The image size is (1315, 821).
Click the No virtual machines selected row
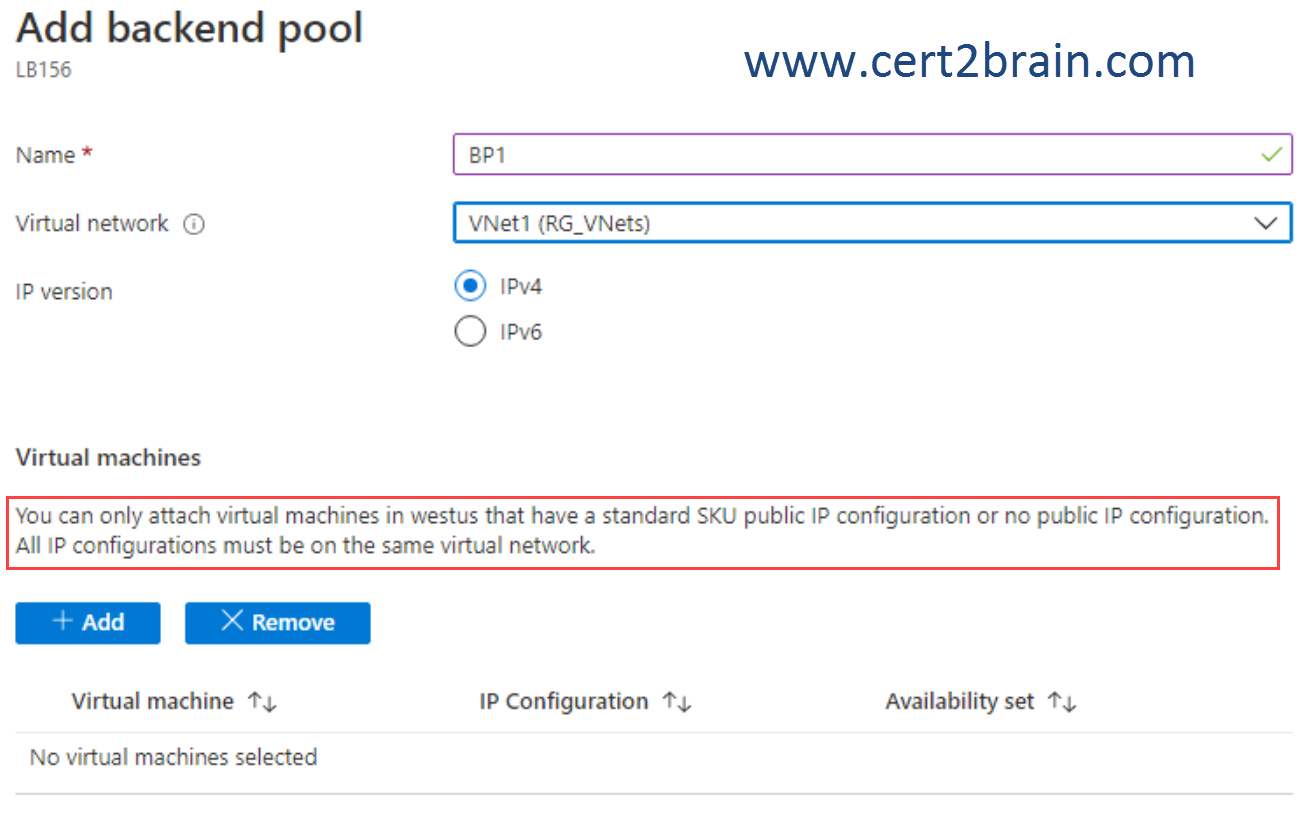[654, 758]
